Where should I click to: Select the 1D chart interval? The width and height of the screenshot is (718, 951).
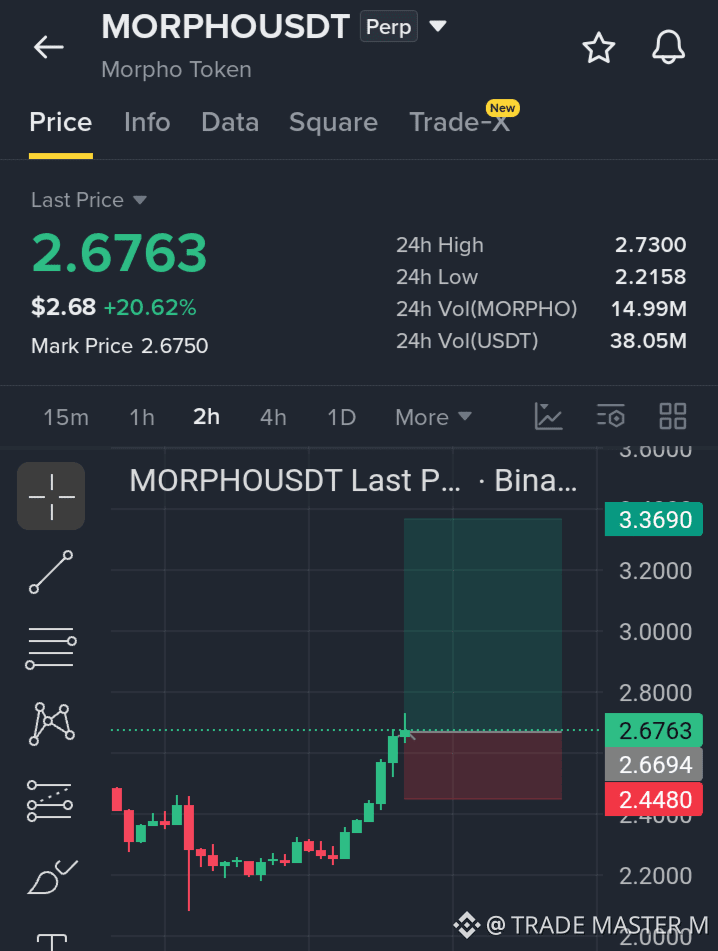[x=341, y=417]
